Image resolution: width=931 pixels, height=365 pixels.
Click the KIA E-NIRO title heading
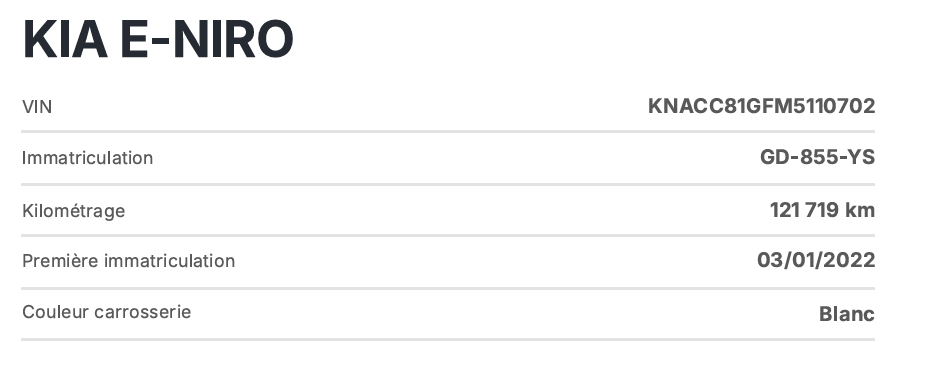[x=158, y=39]
